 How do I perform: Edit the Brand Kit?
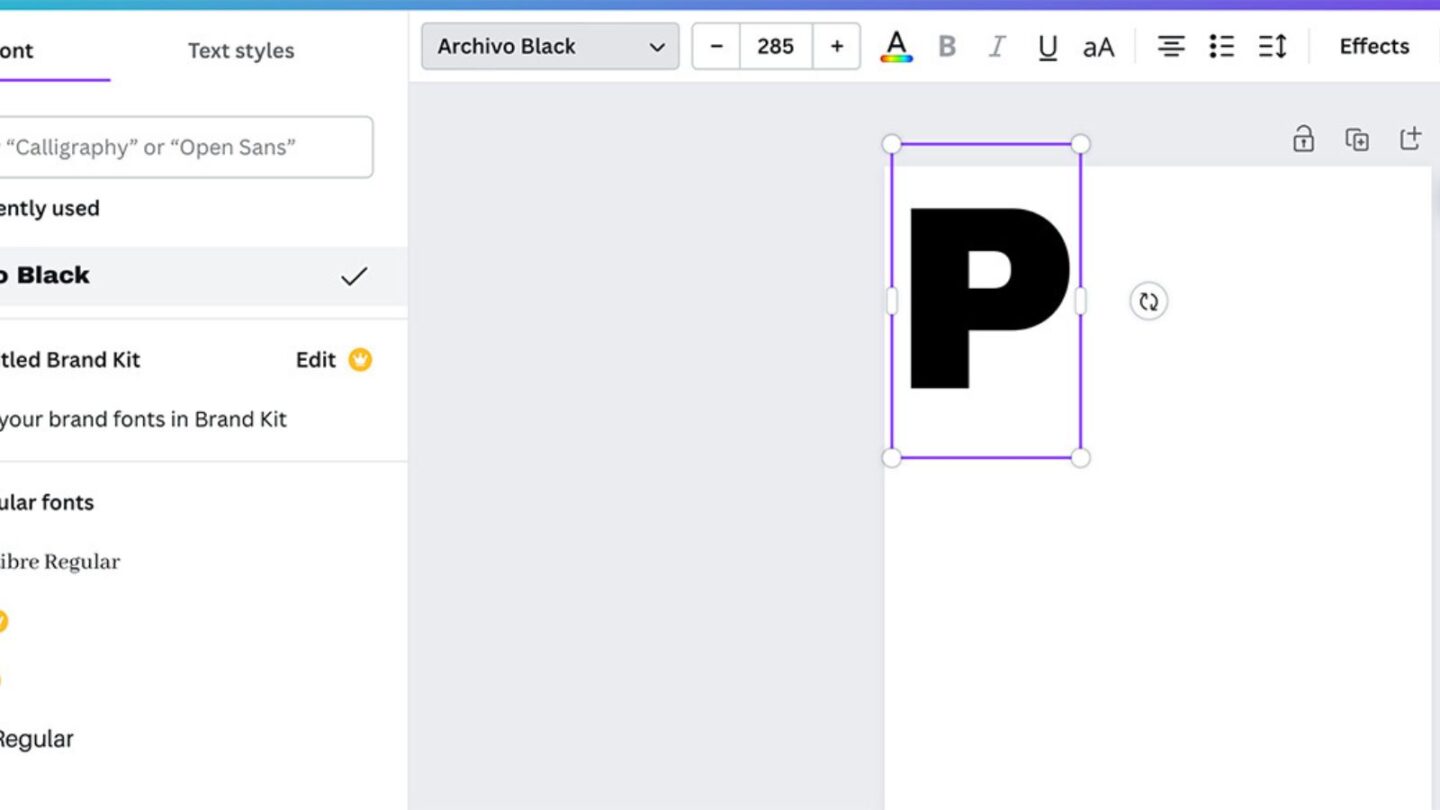click(316, 360)
